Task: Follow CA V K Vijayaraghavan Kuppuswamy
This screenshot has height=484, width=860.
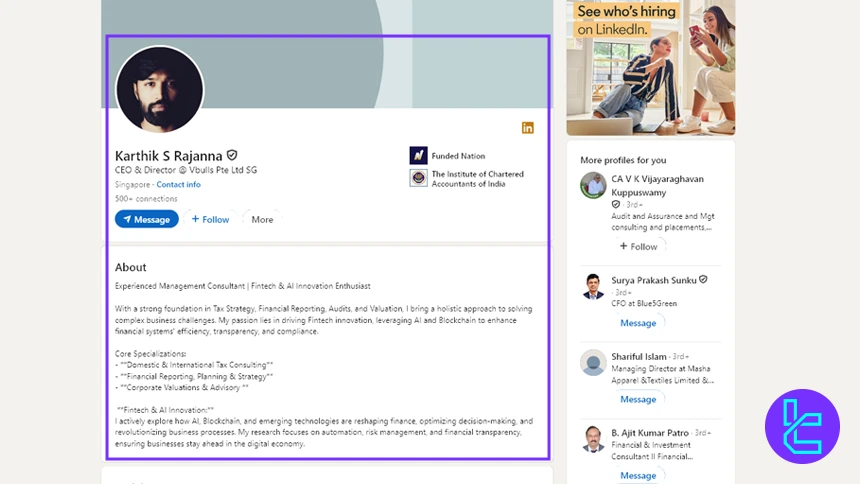Action: pos(638,247)
